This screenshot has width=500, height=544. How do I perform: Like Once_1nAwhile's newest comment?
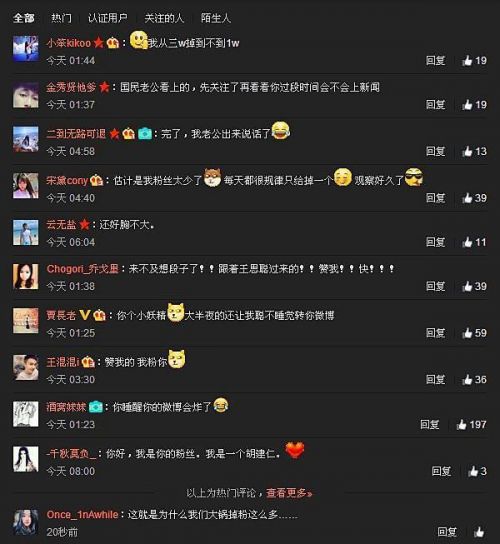(479, 532)
